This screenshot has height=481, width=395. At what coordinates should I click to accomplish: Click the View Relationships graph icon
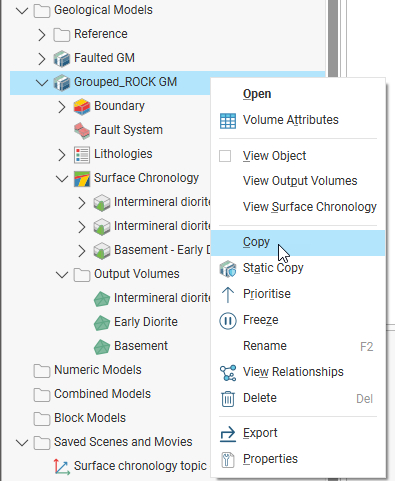(228, 373)
